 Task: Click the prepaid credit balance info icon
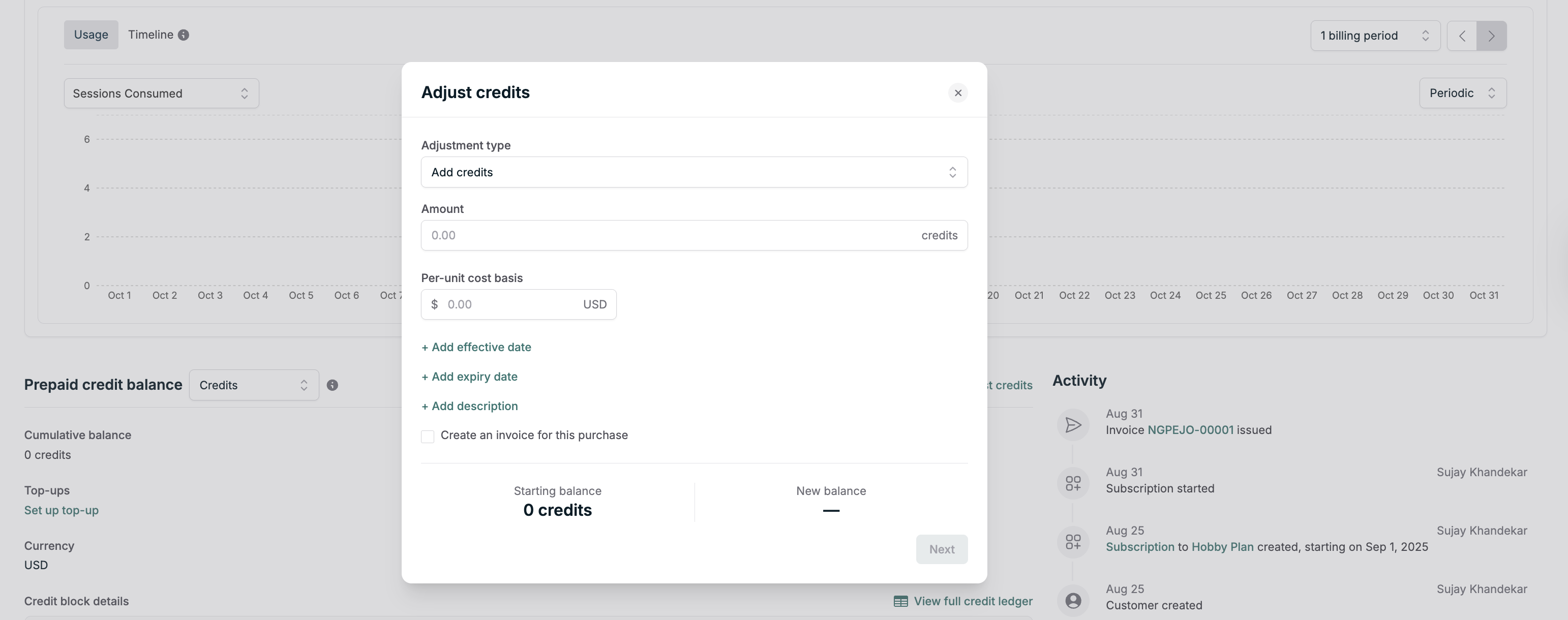coord(333,385)
